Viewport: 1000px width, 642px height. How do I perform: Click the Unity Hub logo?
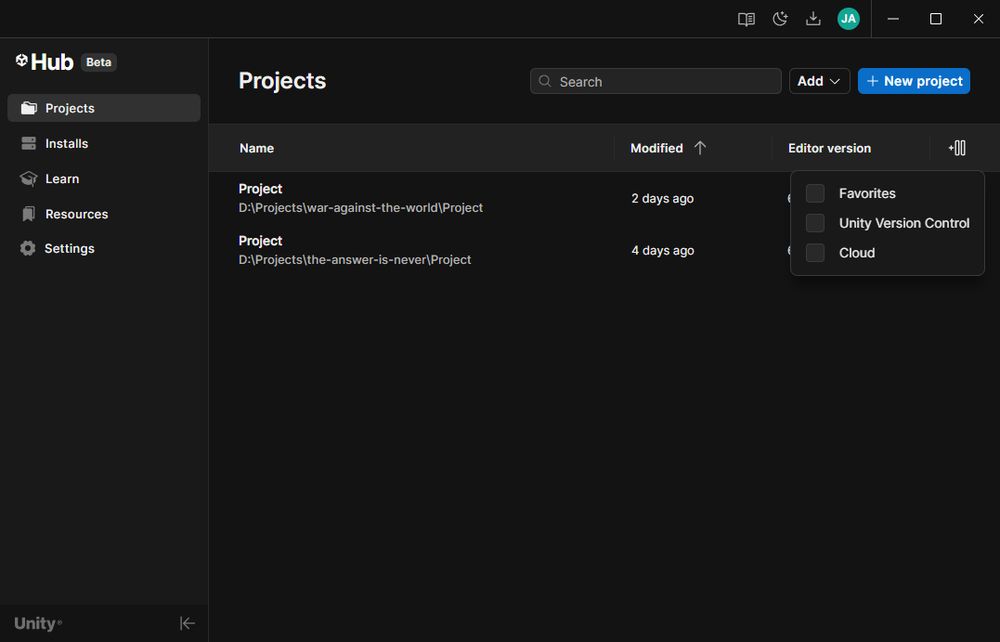click(x=45, y=62)
